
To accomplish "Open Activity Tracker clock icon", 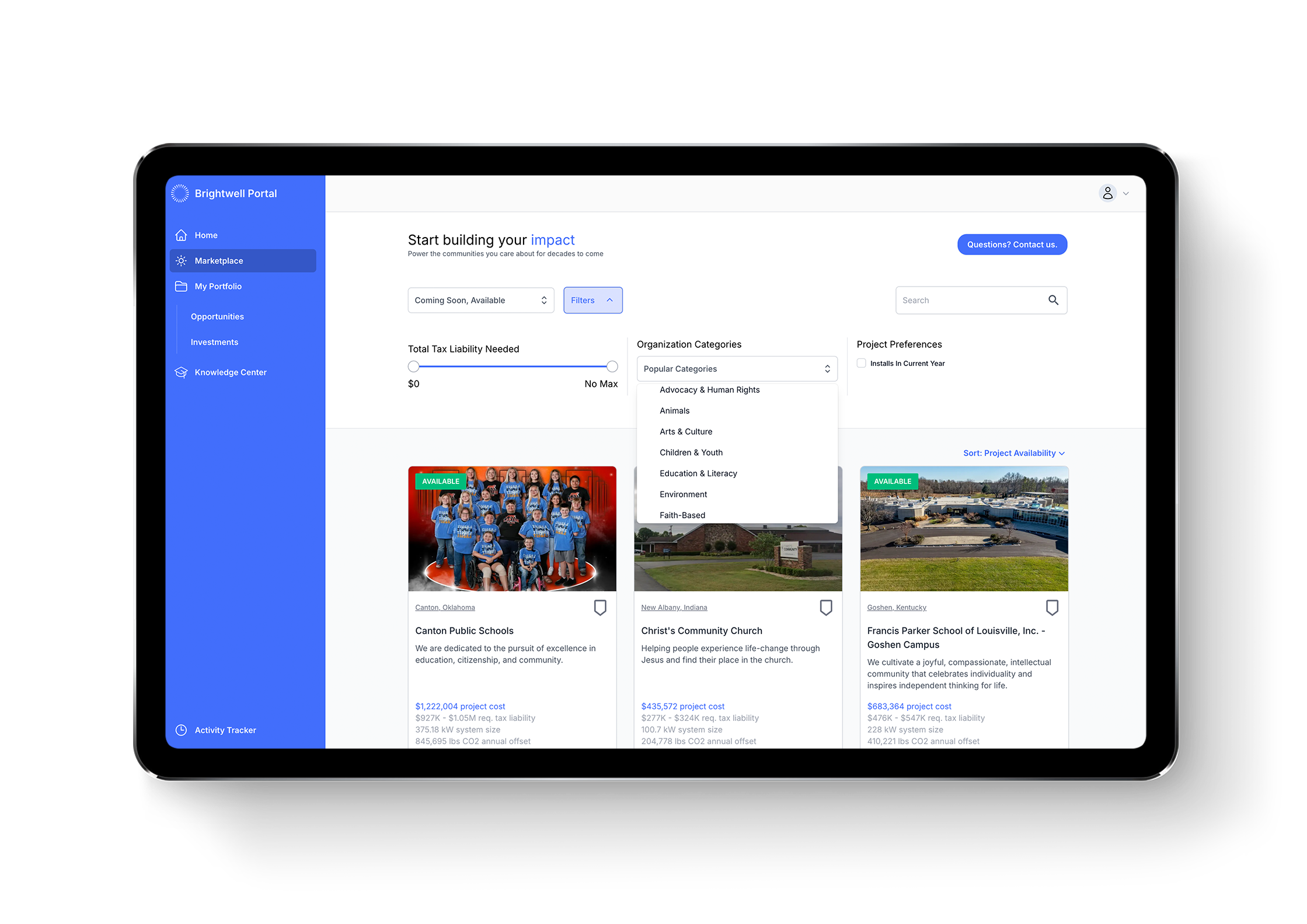I will pos(182,730).
